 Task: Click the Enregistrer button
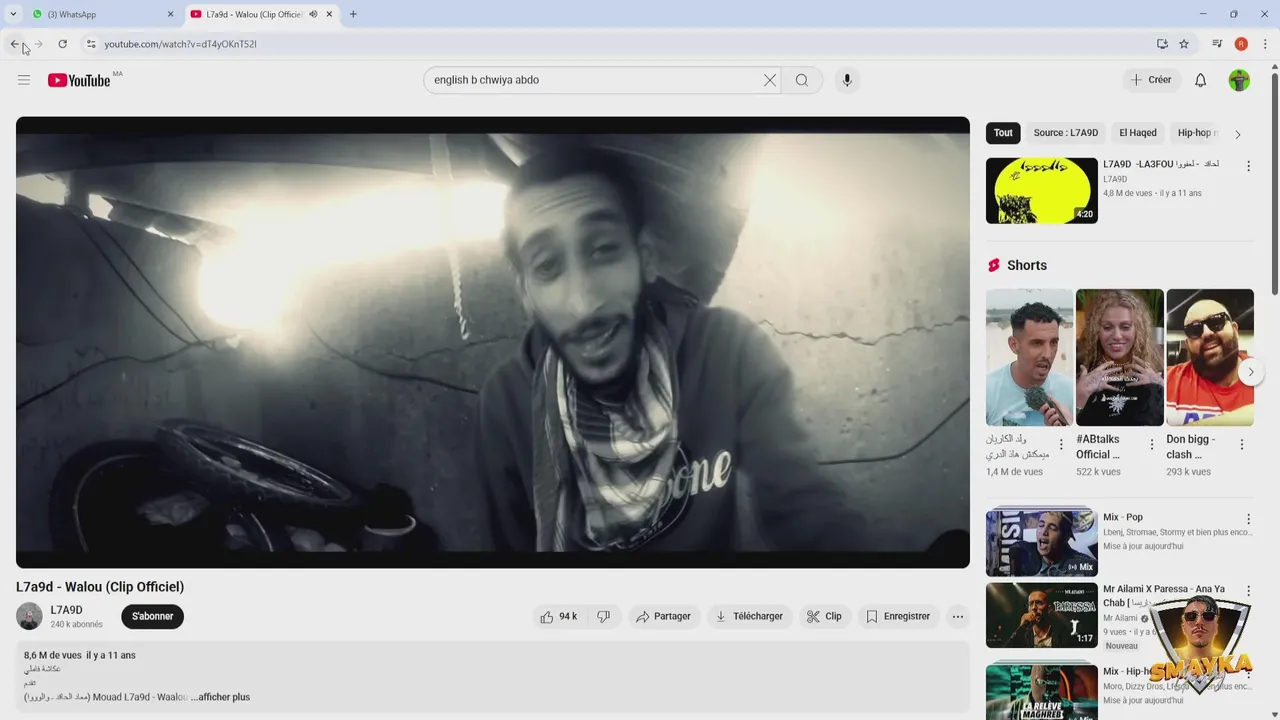898,617
